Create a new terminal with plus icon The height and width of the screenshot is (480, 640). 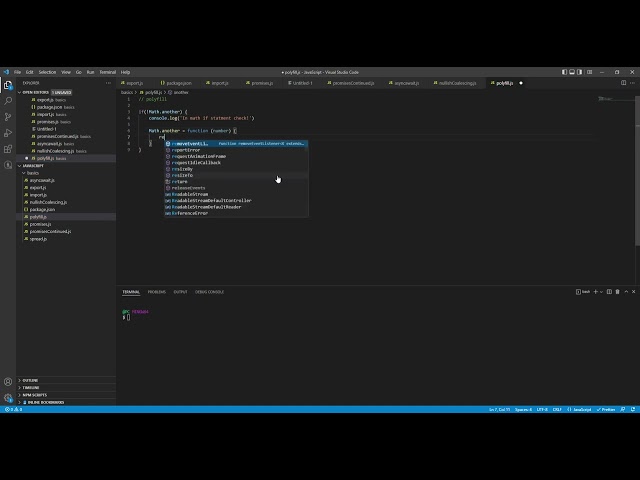596,292
